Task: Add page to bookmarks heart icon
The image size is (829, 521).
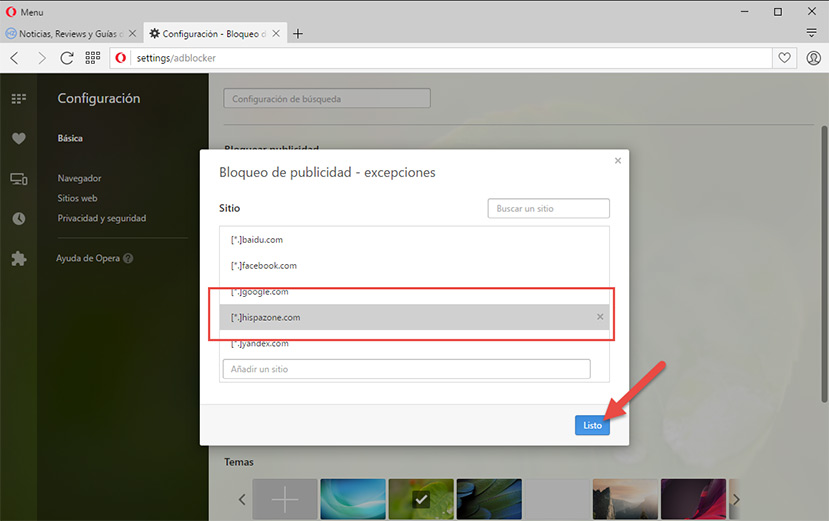Action: [x=785, y=58]
